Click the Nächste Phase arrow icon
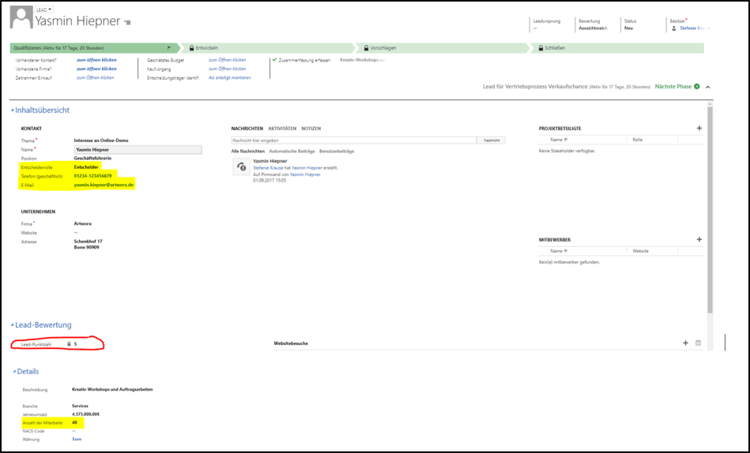The image size is (750, 453). point(696,87)
